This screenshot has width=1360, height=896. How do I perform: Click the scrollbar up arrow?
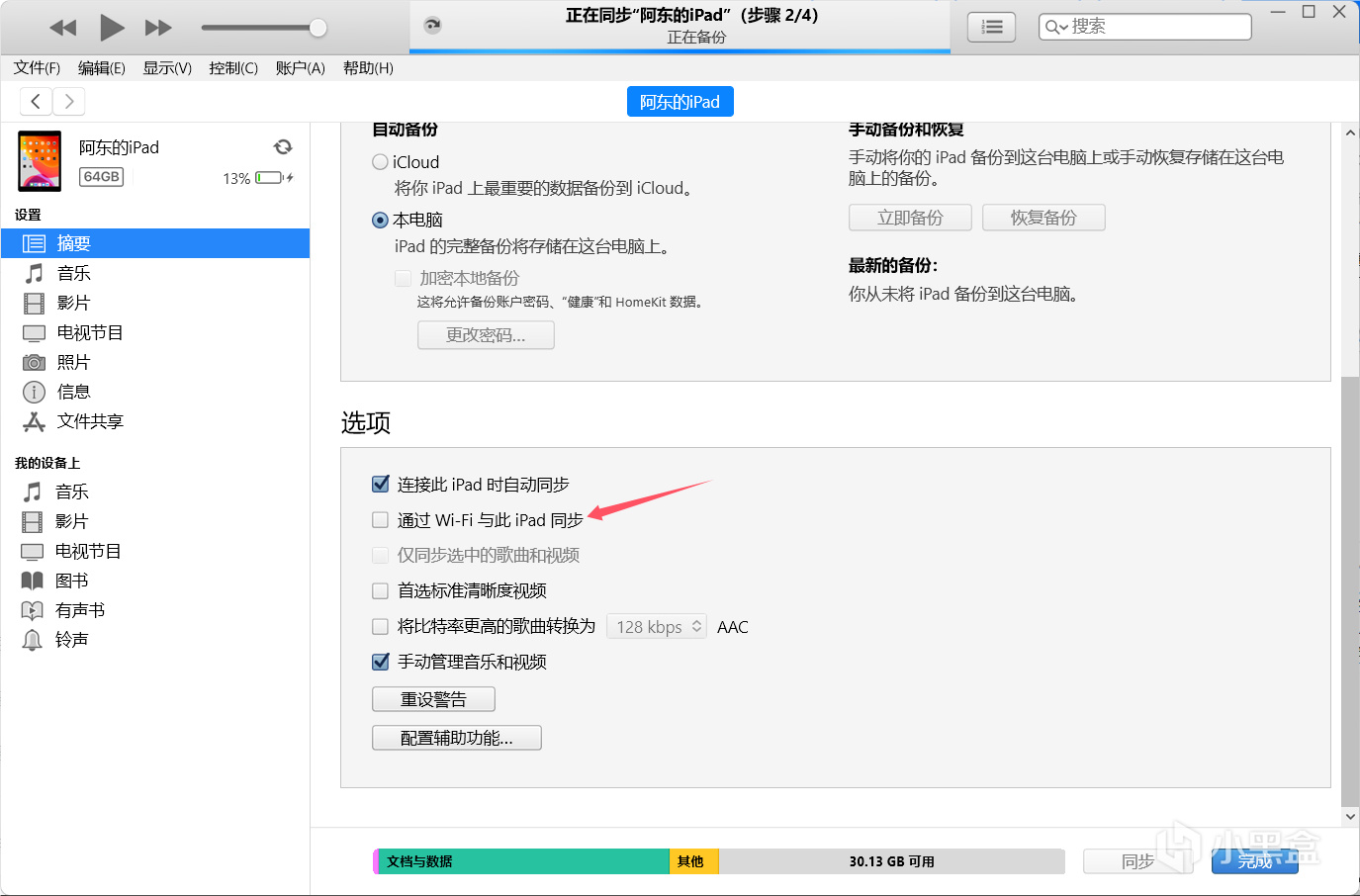(x=1350, y=133)
